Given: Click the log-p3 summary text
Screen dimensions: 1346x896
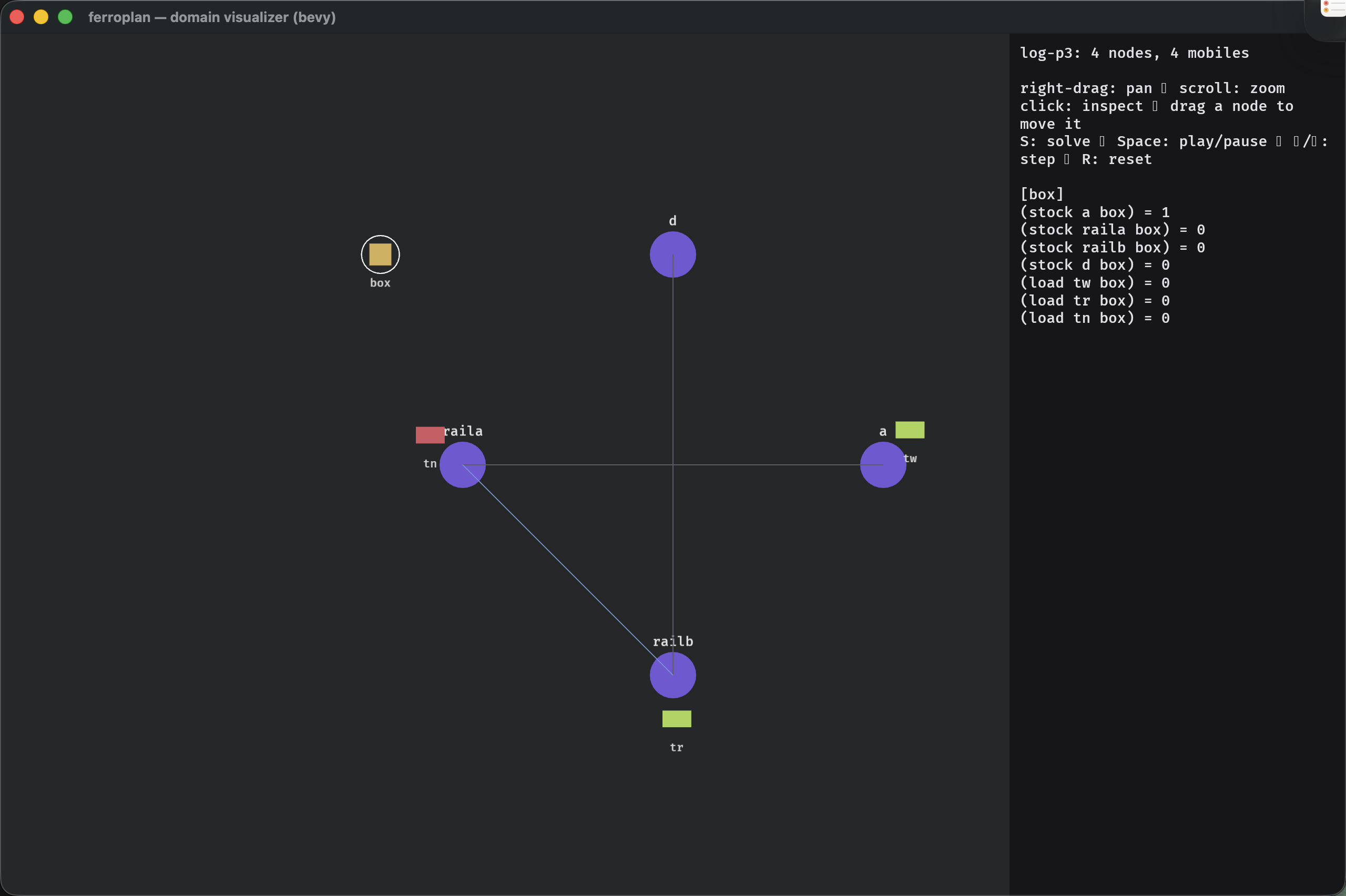Looking at the screenshot, I should tap(1134, 53).
